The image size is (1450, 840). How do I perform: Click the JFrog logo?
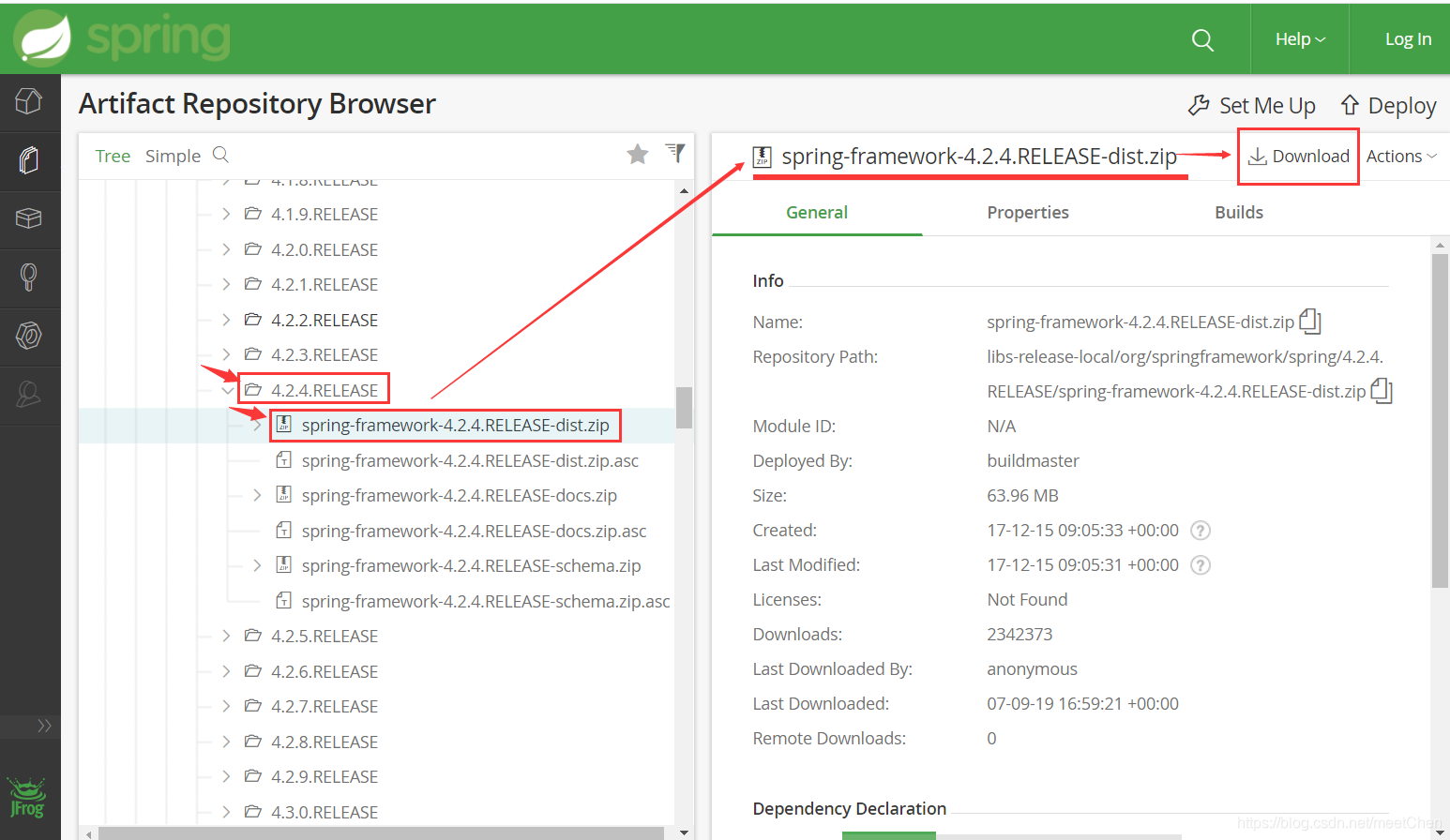(27, 798)
